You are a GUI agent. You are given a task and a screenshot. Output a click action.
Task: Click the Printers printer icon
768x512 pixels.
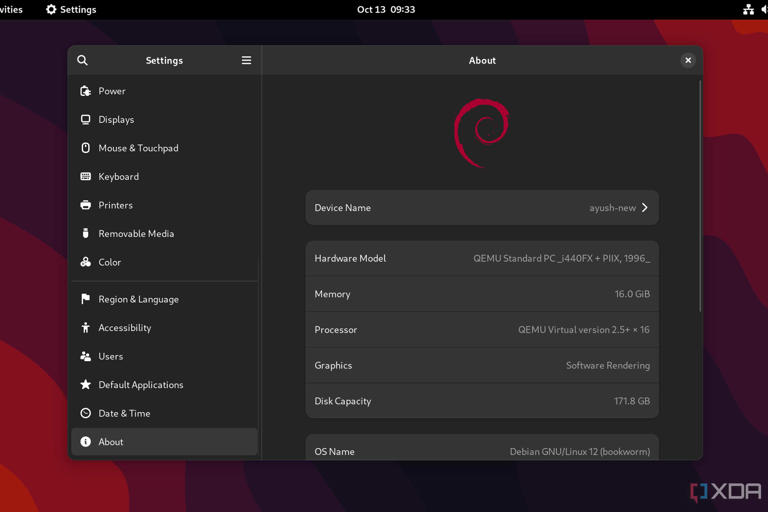[86, 205]
